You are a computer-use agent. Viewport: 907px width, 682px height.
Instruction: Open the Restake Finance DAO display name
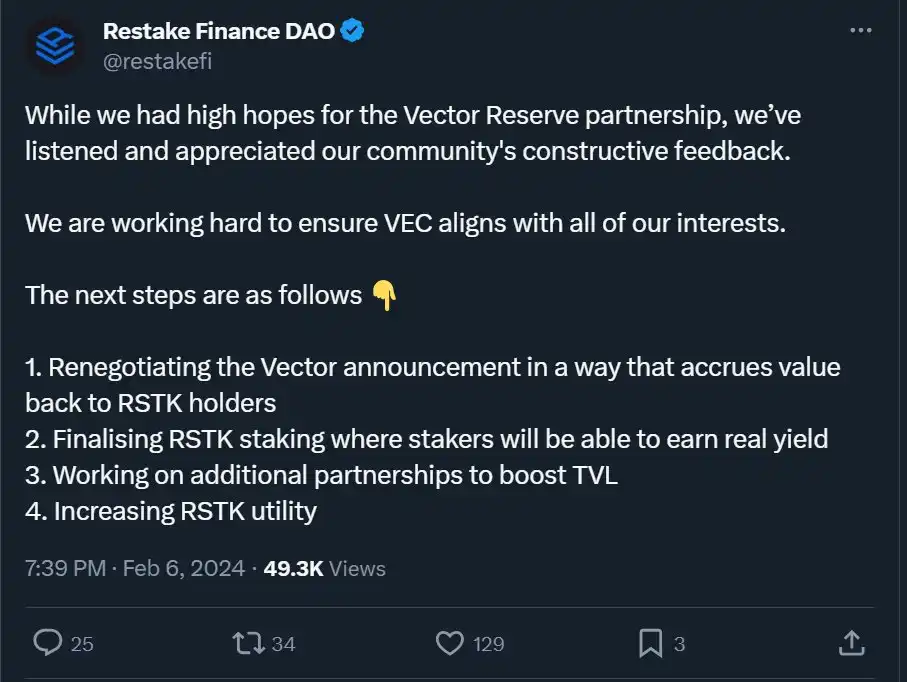click(219, 31)
